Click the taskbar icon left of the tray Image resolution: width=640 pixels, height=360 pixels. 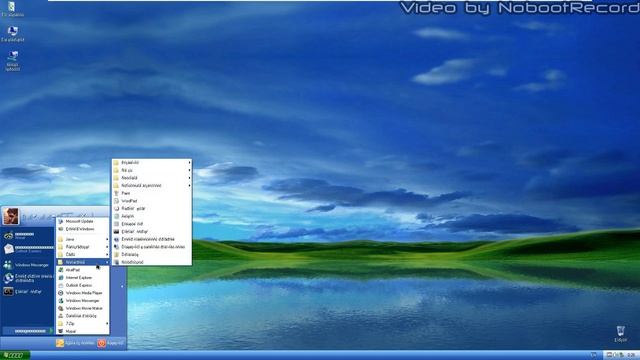pyautogui.click(x=593, y=356)
